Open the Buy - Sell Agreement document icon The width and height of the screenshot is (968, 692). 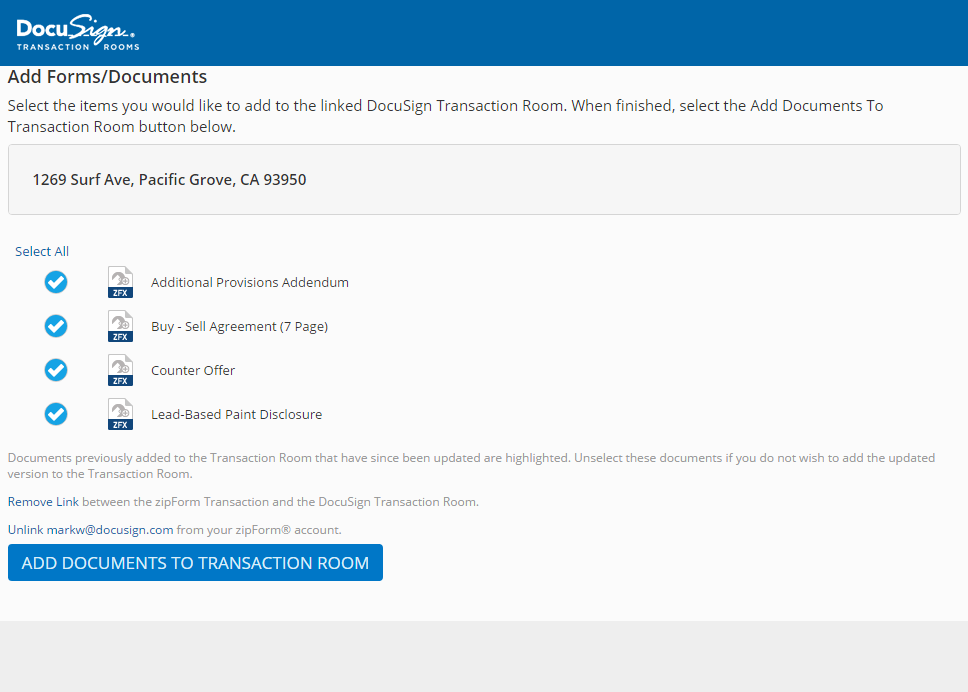coord(120,326)
